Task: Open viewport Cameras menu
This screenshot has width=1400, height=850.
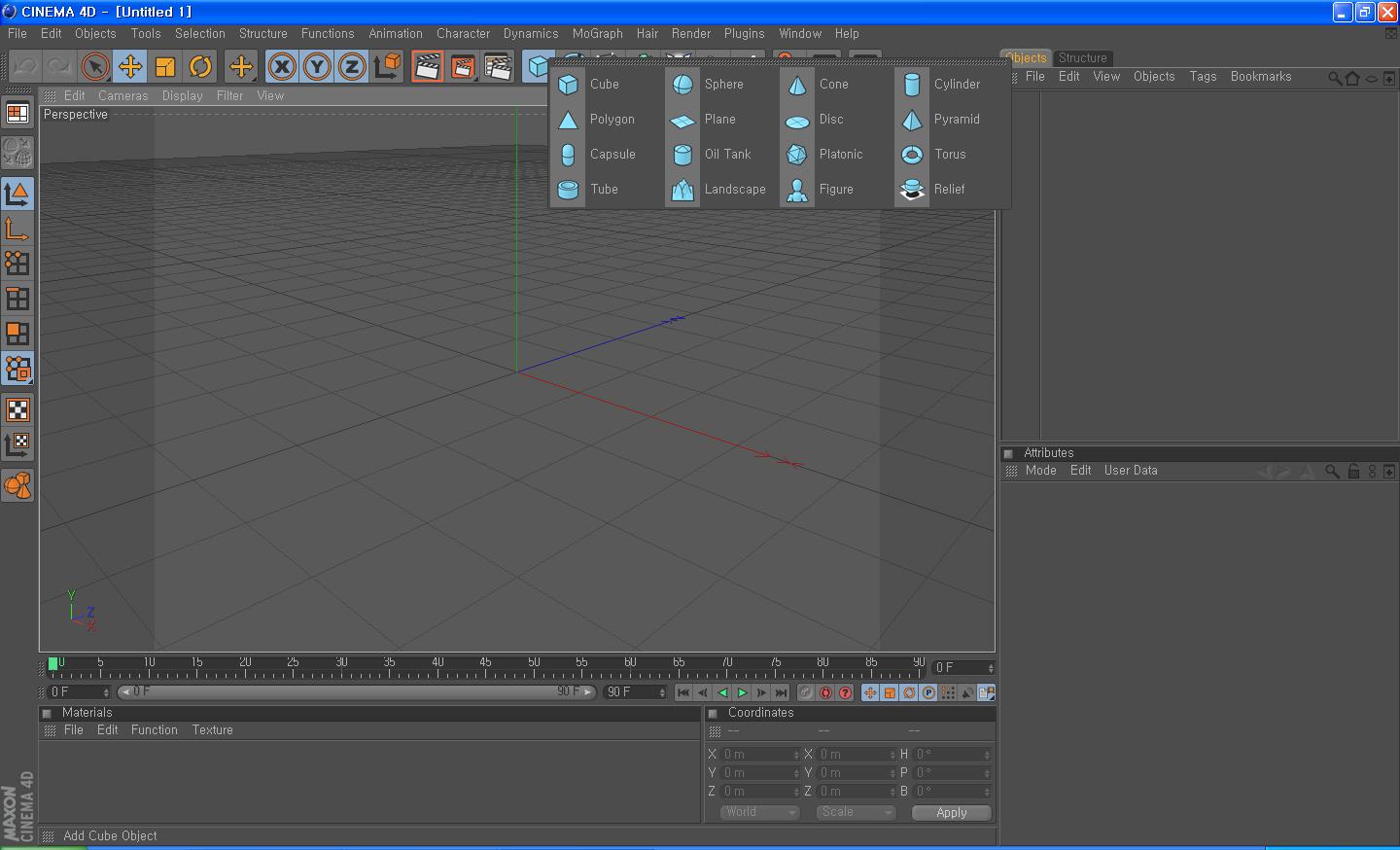Action: coord(122,95)
